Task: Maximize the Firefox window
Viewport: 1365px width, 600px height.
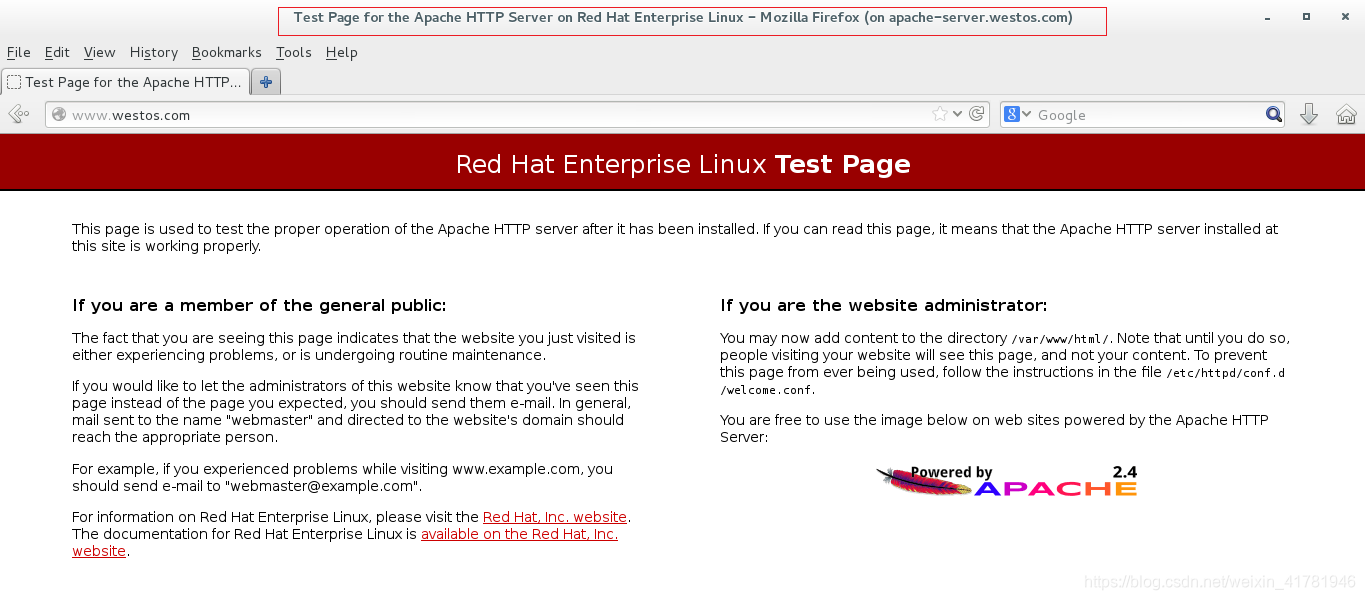Action: point(1306,17)
